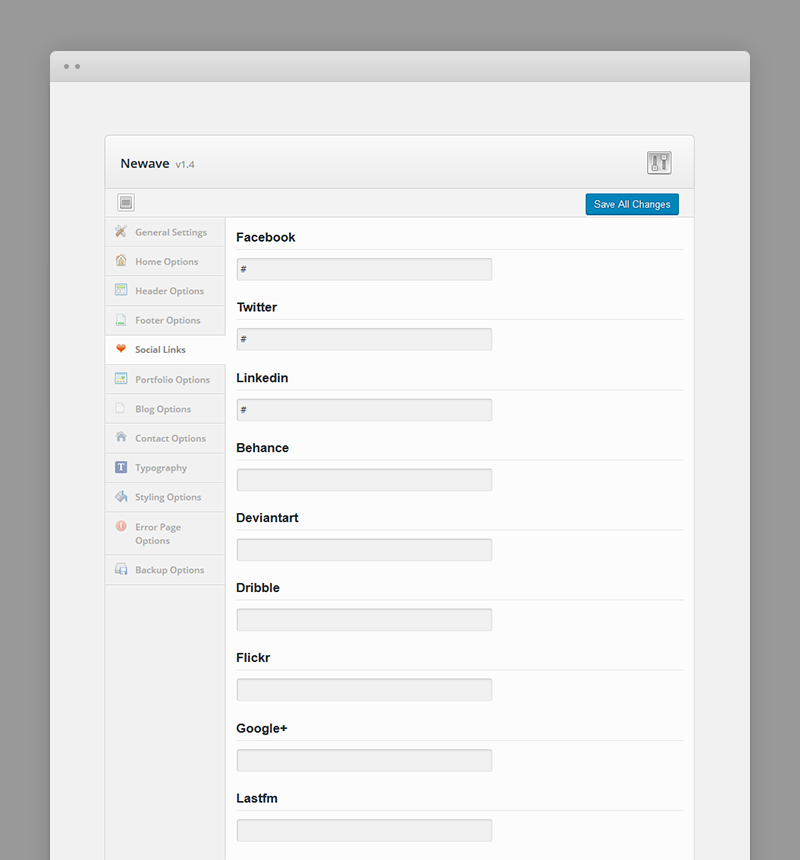
Task: Click the Flickr section heading
Action: tap(253, 658)
